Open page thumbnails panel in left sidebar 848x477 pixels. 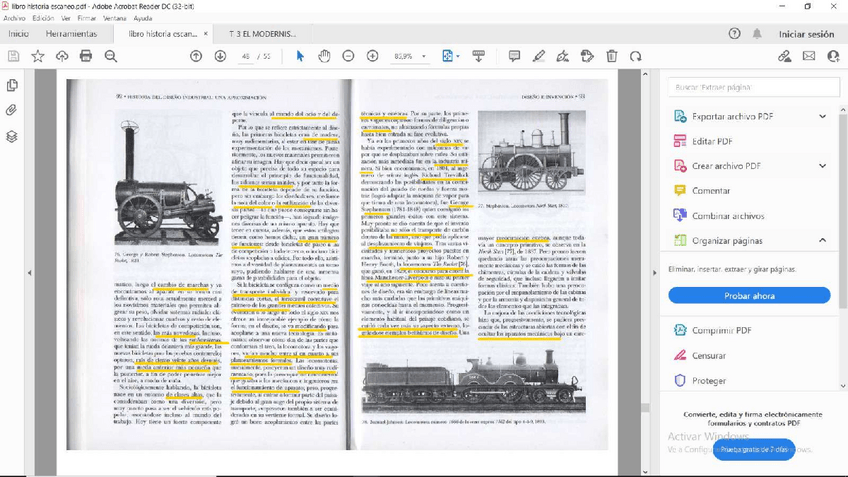point(12,86)
